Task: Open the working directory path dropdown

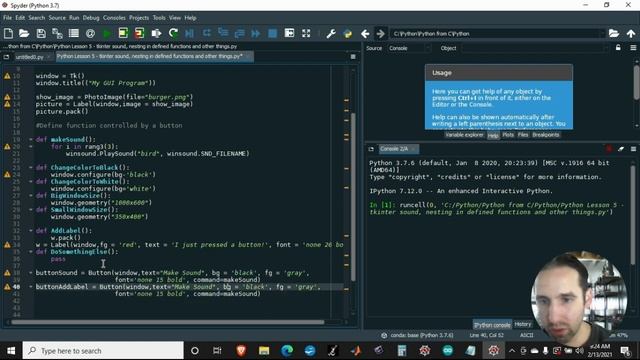Action: (x=601, y=33)
